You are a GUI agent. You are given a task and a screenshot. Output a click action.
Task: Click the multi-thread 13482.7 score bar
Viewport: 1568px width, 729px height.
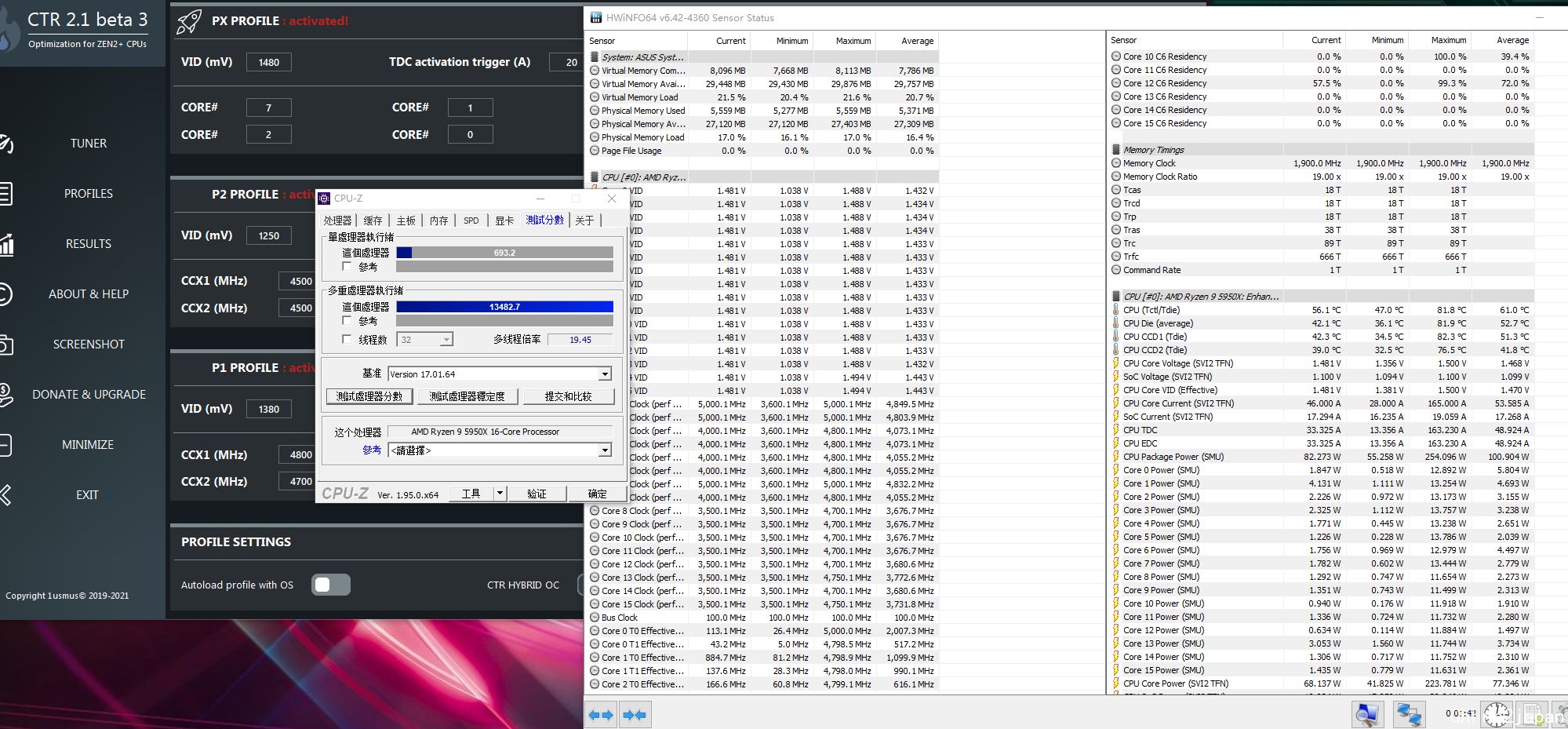(x=504, y=307)
